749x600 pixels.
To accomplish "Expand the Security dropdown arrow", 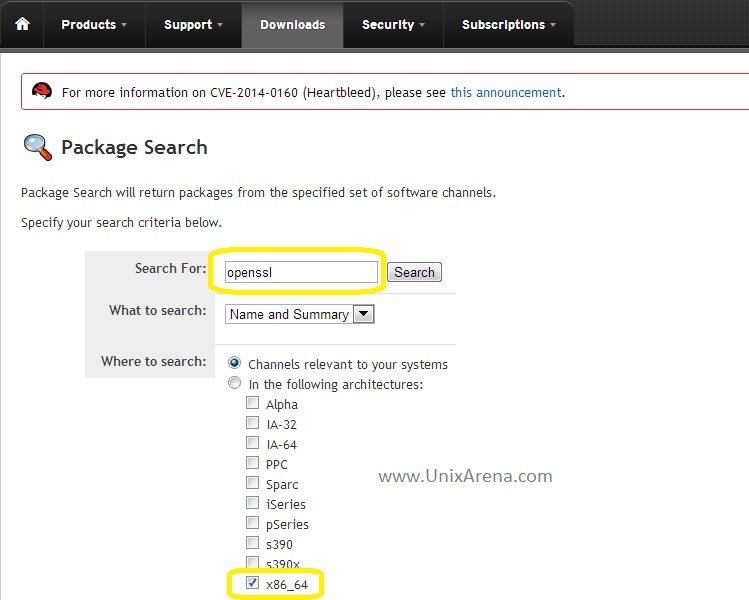I will coord(422,25).
